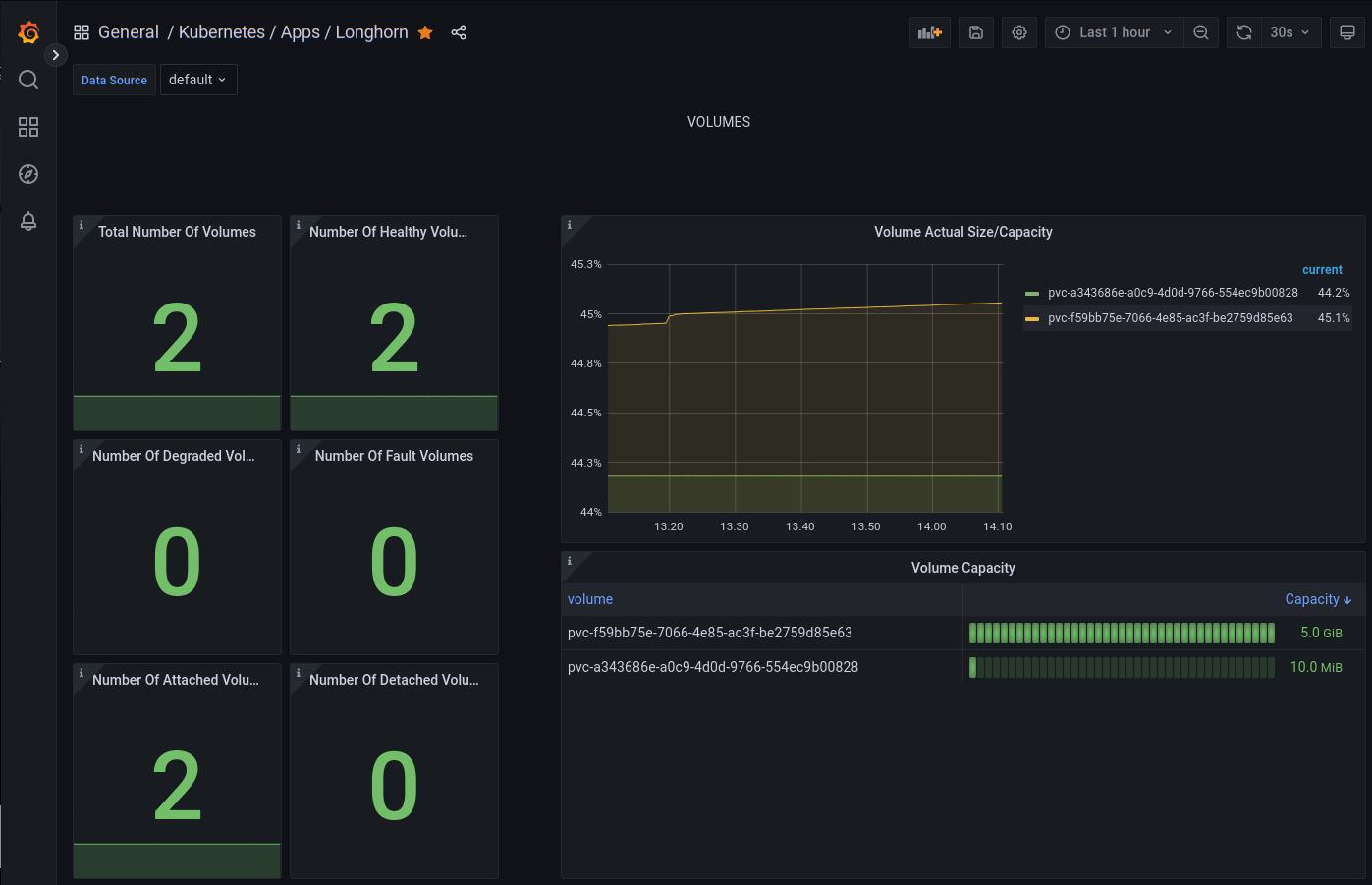The image size is (1372, 885).
Task: Go to the General folder breadcrumb
Action: pos(129,32)
